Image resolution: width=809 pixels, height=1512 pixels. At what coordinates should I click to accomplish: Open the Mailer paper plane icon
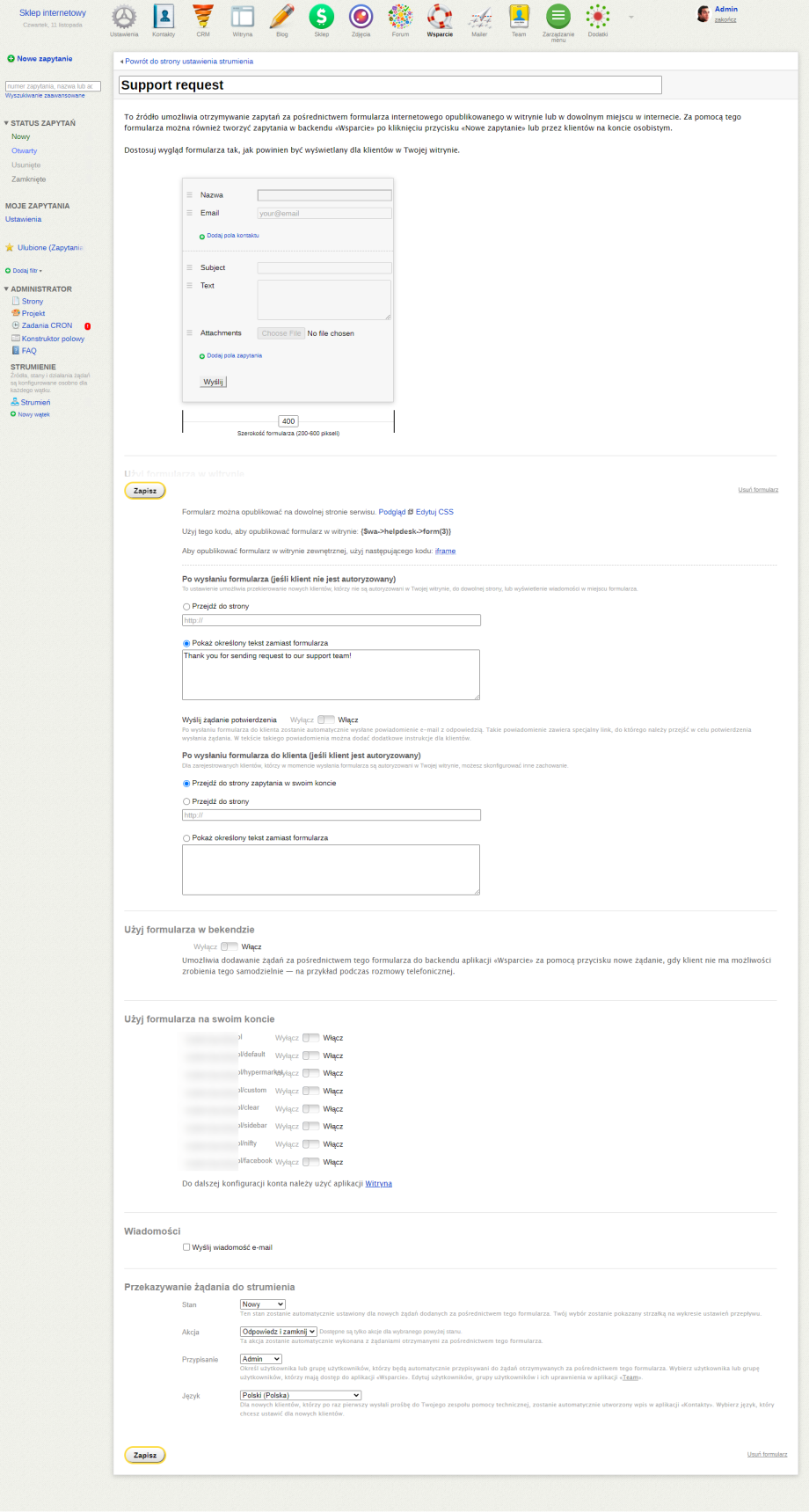click(479, 17)
